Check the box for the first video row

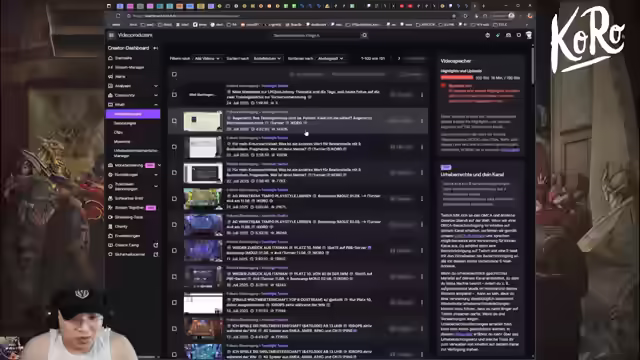point(174,95)
